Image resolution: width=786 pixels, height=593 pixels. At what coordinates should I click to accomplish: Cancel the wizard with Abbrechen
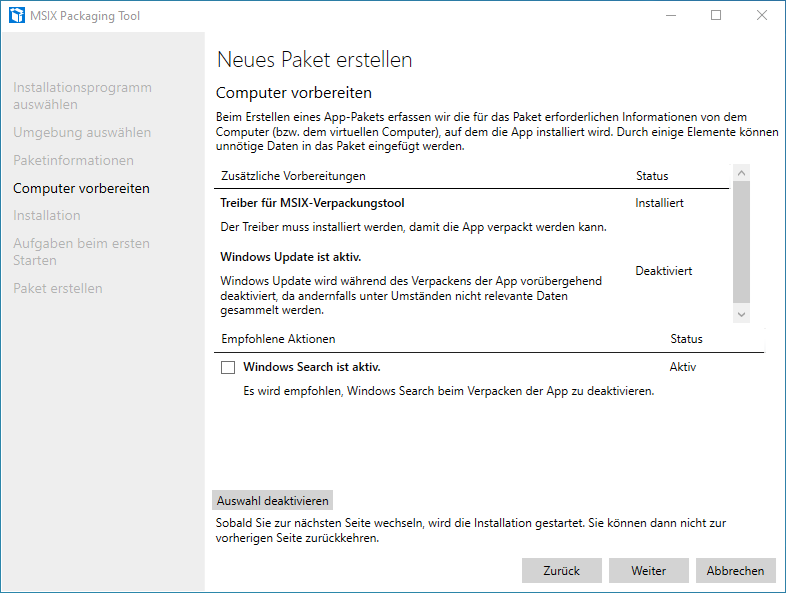pos(735,570)
